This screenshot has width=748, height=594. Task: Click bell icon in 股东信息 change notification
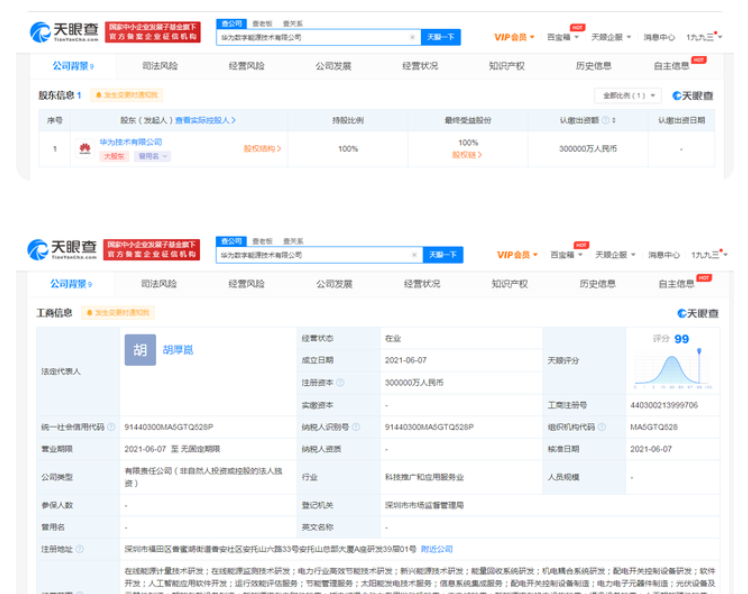(x=99, y=95)
